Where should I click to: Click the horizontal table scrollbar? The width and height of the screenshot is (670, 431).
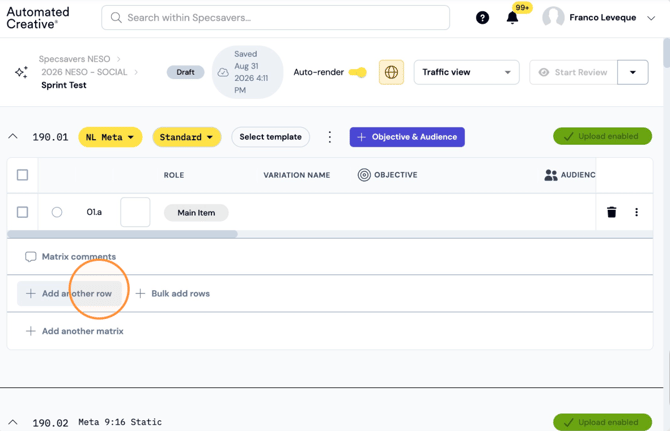122,234
